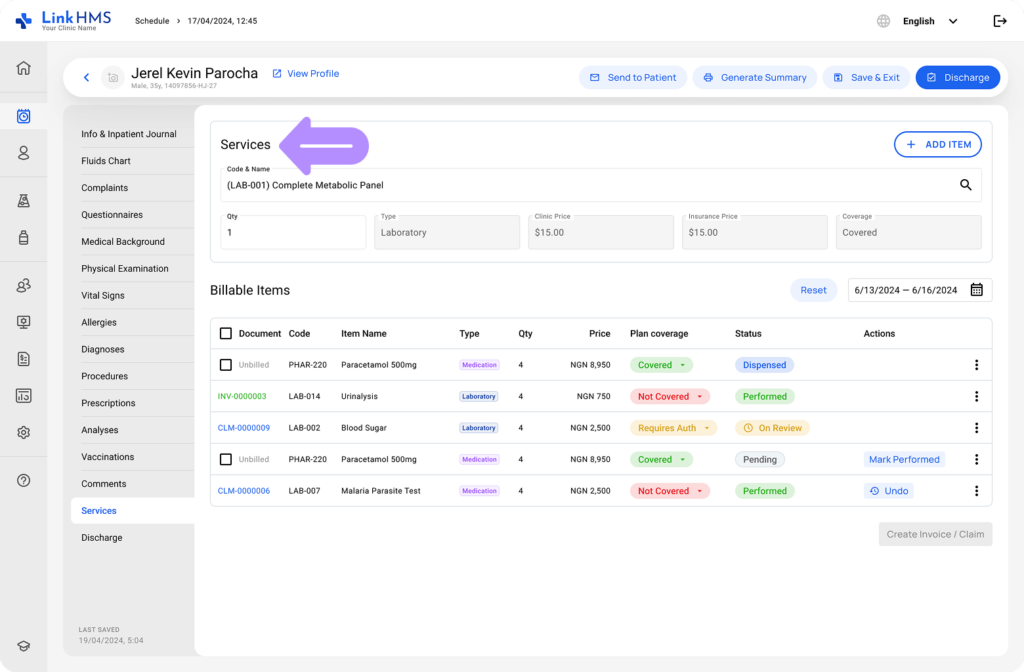Click the blue Discharge button in header
Image resolution: width=1024 pixels, height=672 pixels.
957,77
